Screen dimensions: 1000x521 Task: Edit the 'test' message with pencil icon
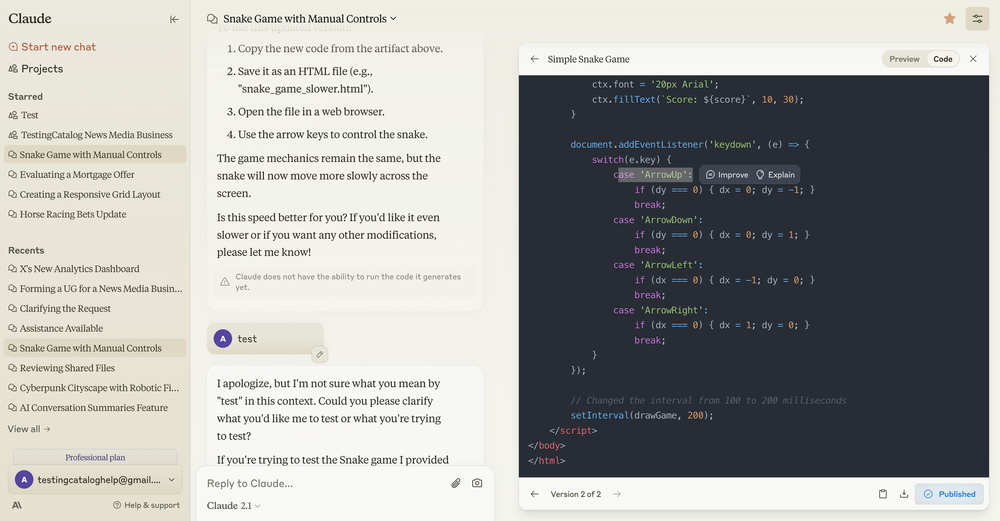tap(319, 354)
